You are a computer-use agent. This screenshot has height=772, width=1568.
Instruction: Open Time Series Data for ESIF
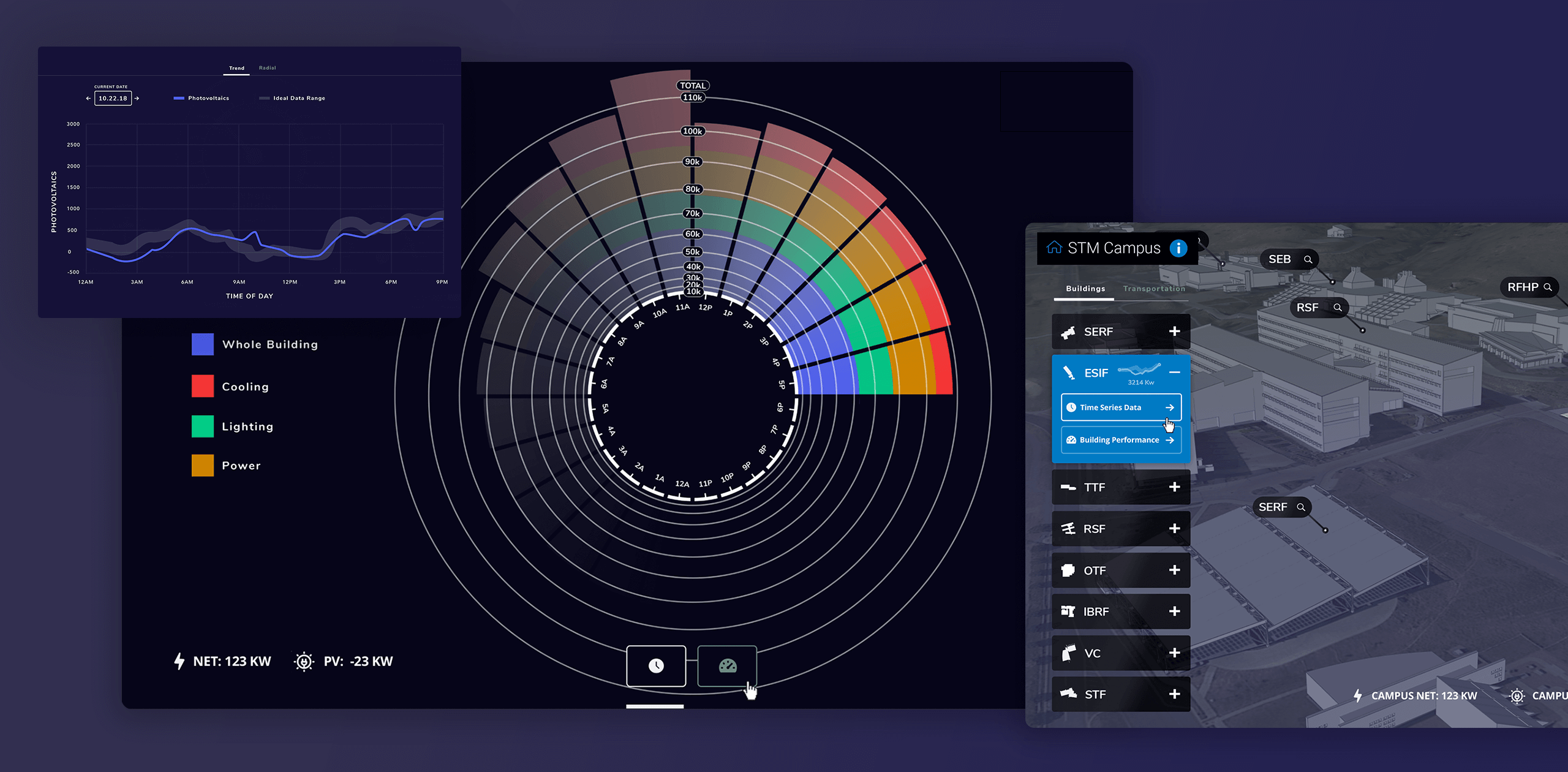[1120, 407]
